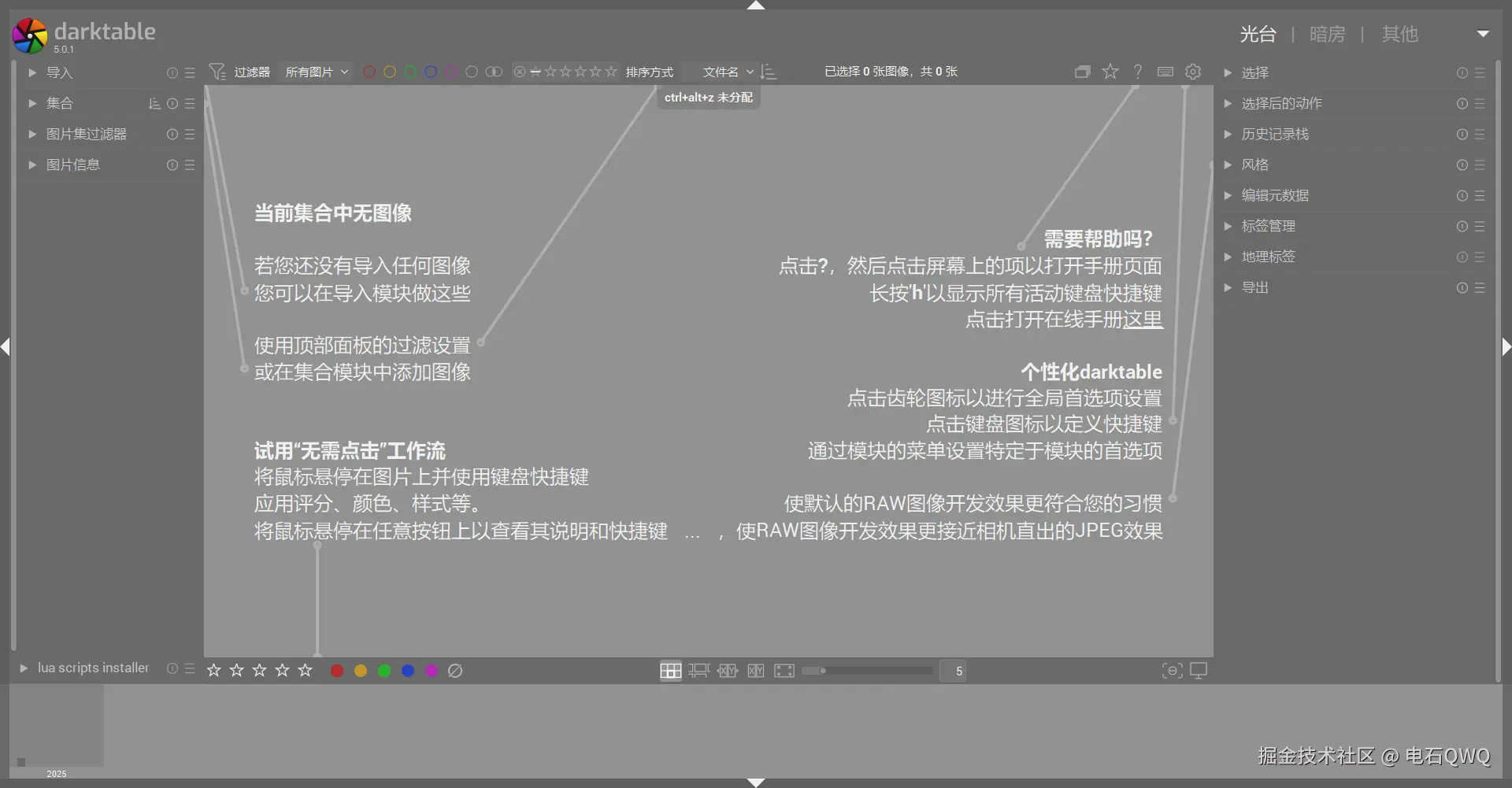The image size is (1512, 788).
Task: Open keyboard shortcuts via the keyboard icon
Action: 1165,72
